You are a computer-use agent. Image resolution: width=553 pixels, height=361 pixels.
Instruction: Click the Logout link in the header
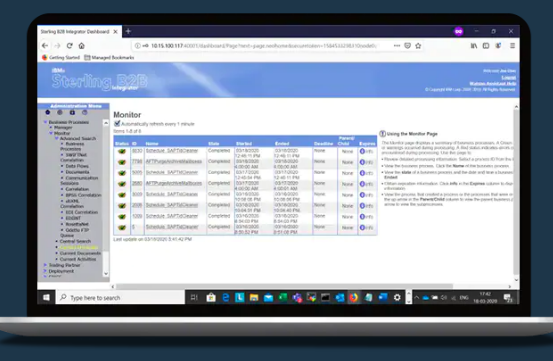509,77
